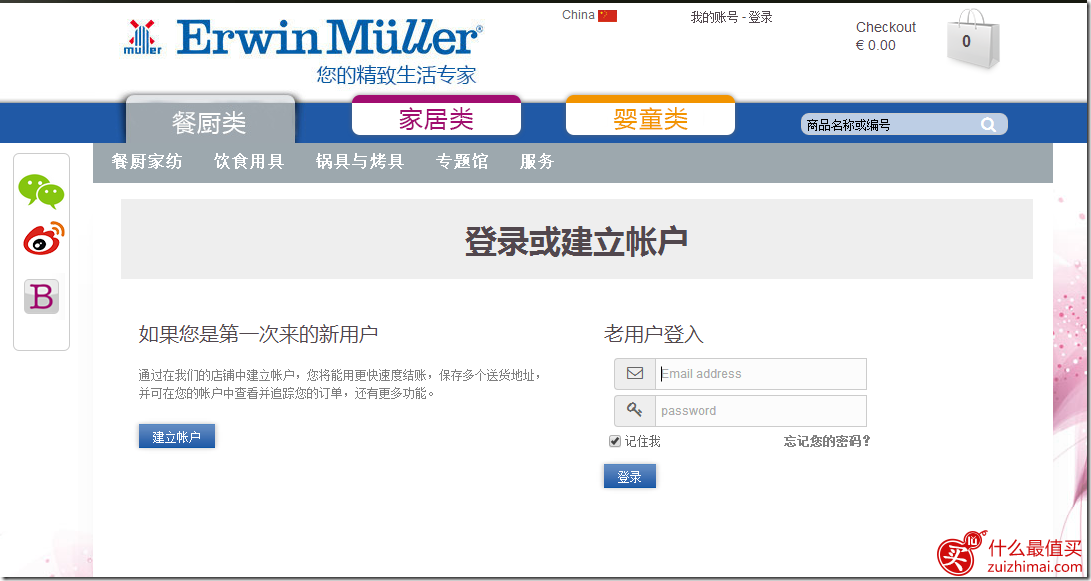Open the 餐厨家纺 menu
This screenshot has height=581, width=1091.
[147, 161]
